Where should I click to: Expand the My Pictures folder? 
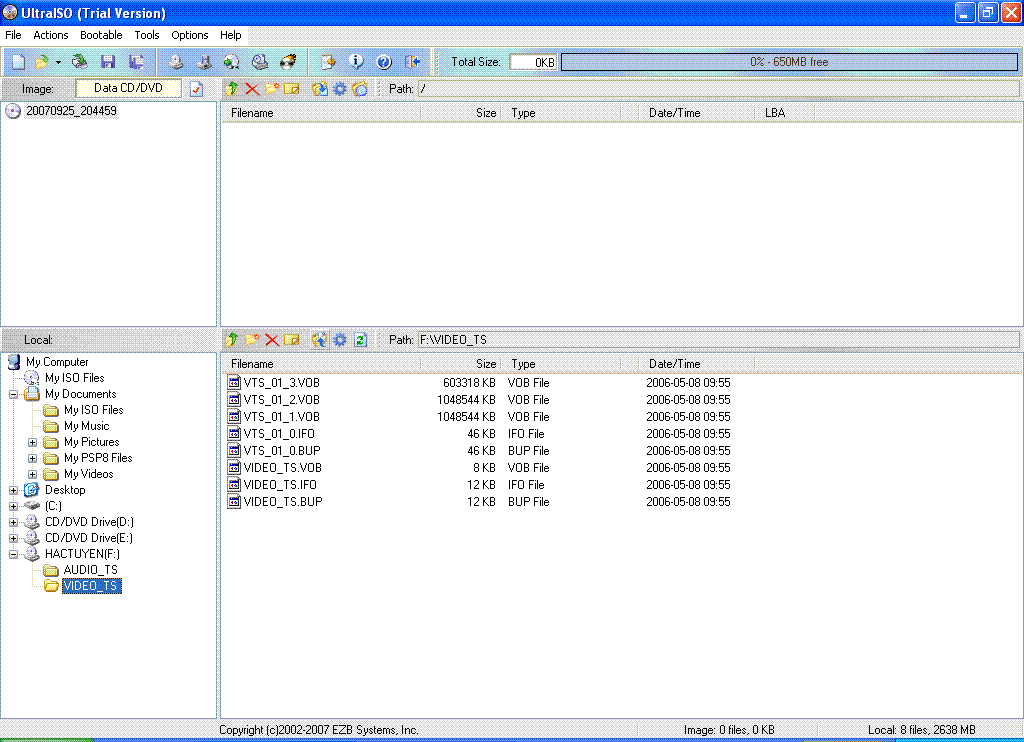[32, 442]
